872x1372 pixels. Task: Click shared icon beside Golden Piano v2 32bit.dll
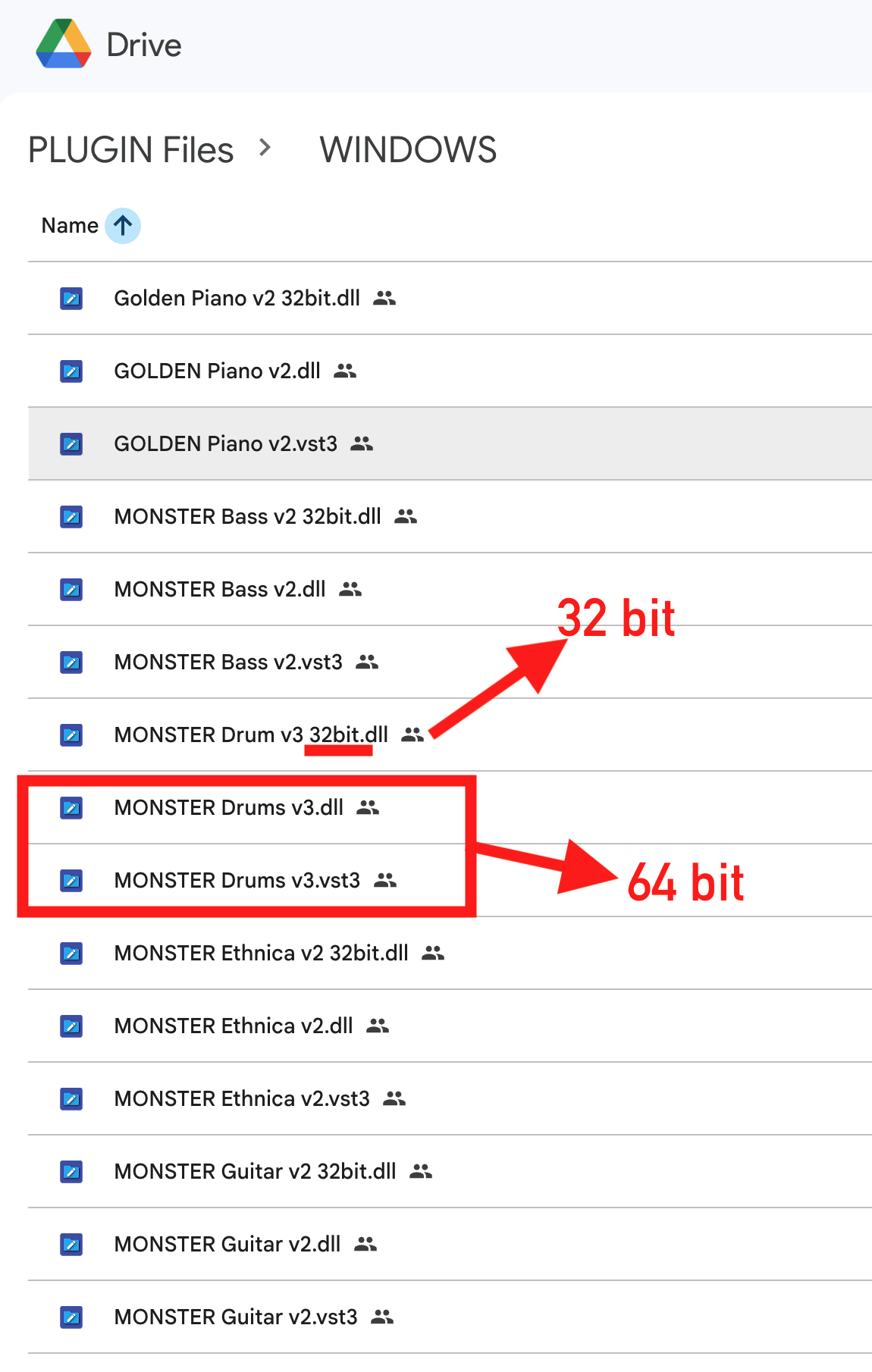tap(384, 298)
